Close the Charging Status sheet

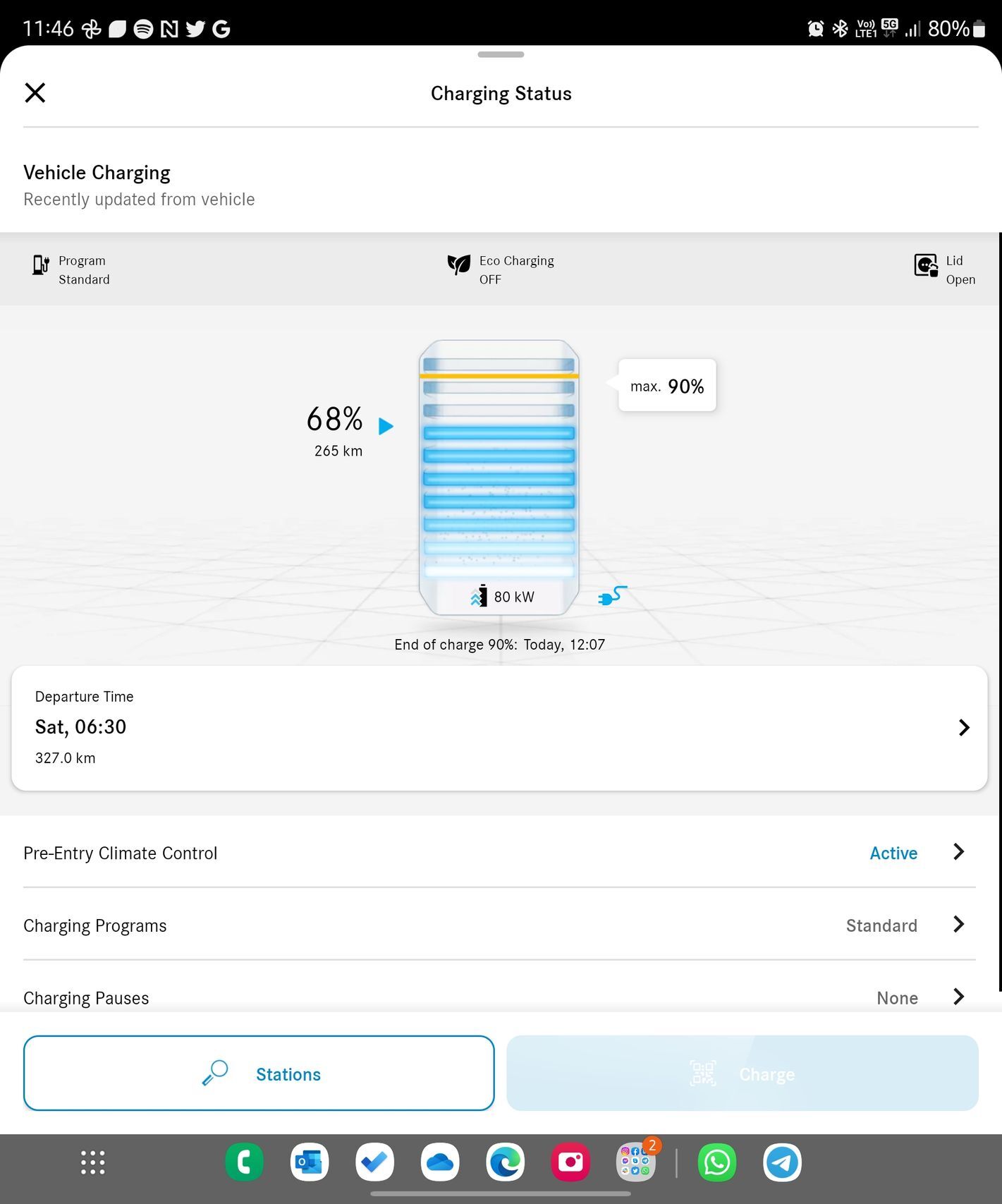point(35,92)
